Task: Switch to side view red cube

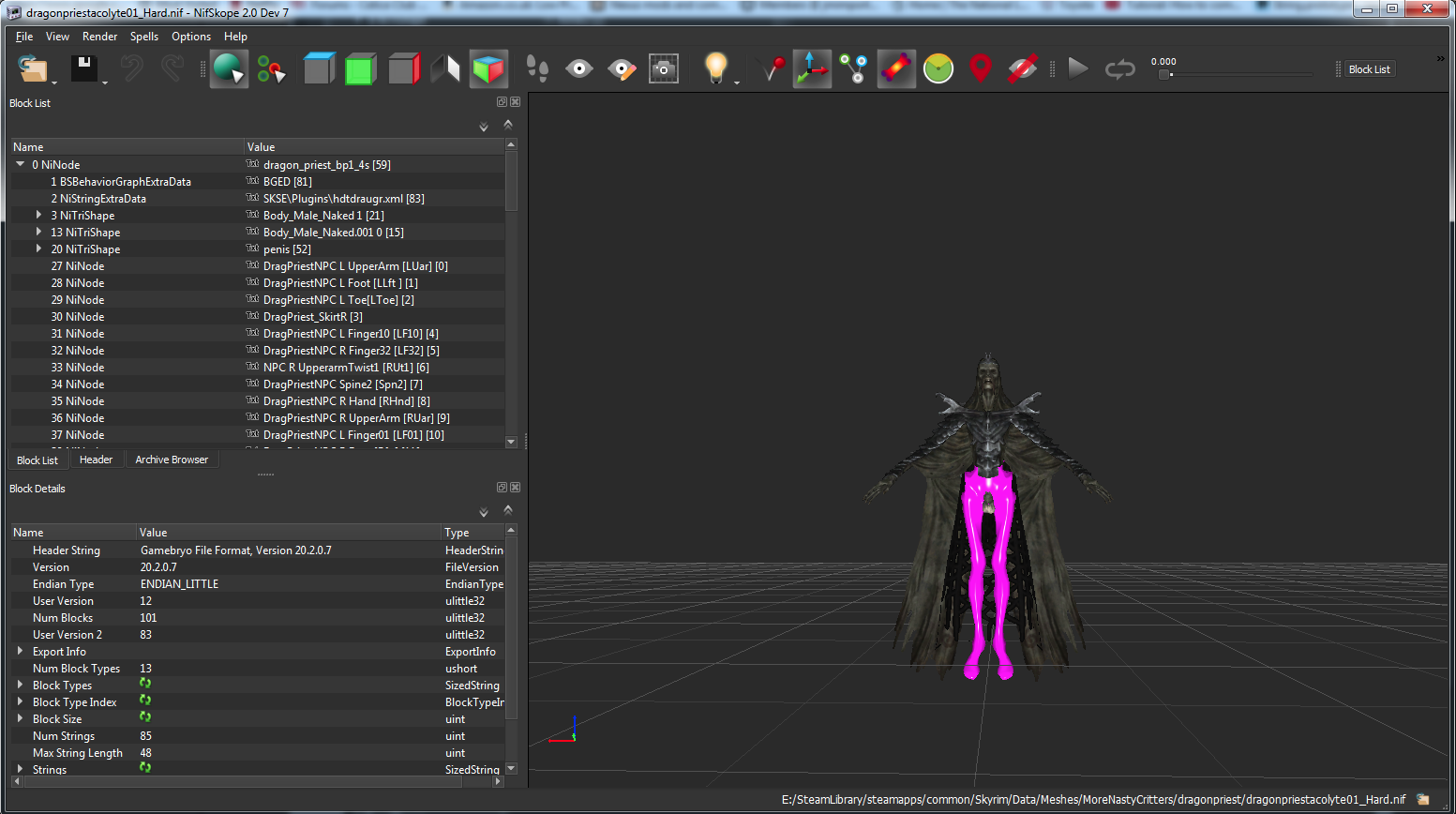Action: coord(403,68)
